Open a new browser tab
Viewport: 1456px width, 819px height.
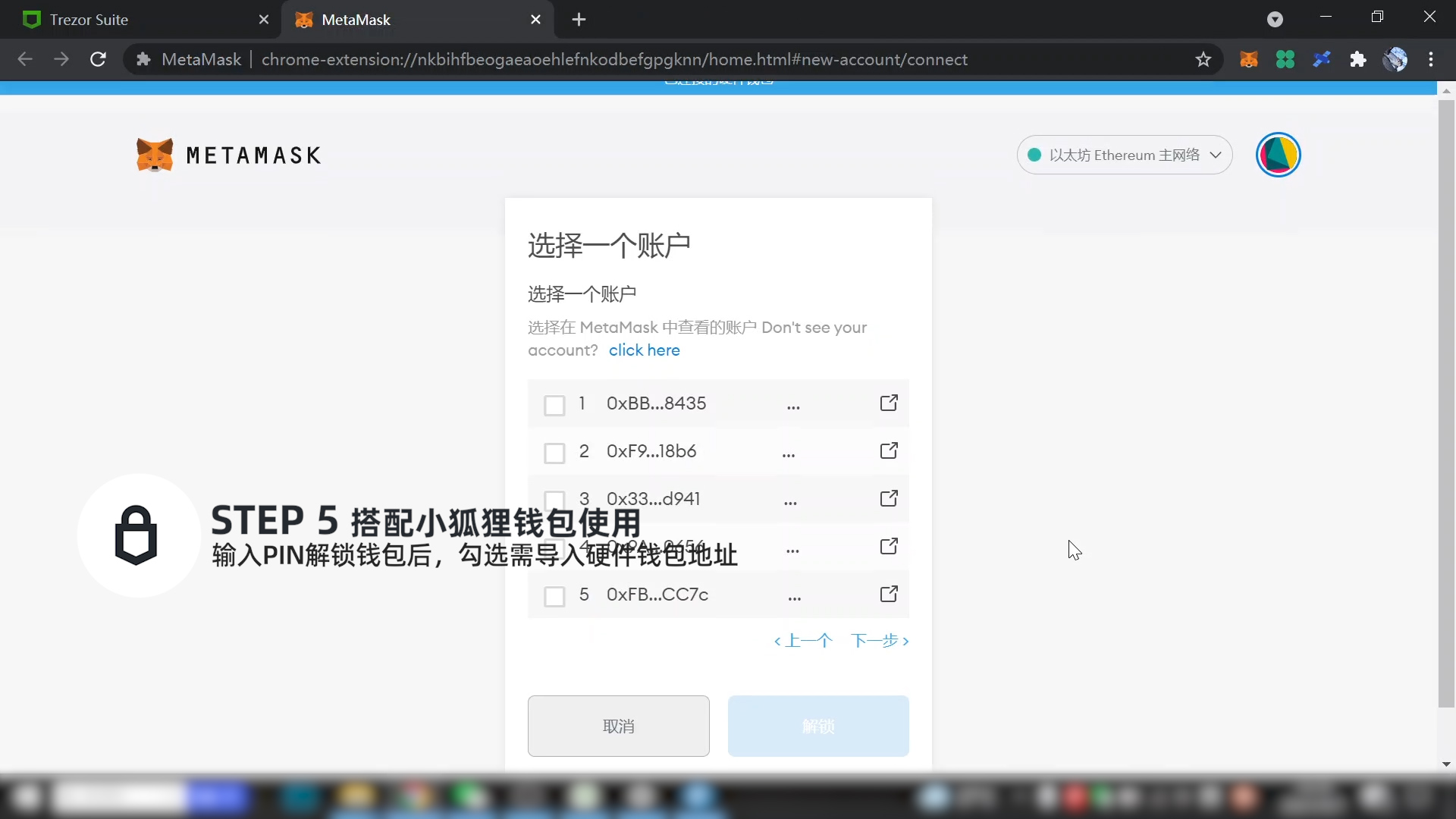coord(579,20)
